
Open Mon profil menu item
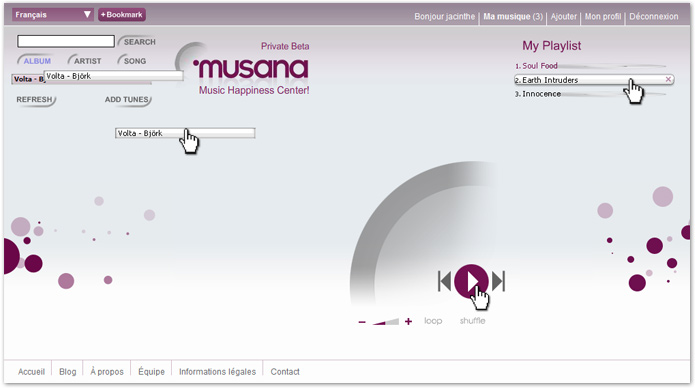tap(603, 16)
